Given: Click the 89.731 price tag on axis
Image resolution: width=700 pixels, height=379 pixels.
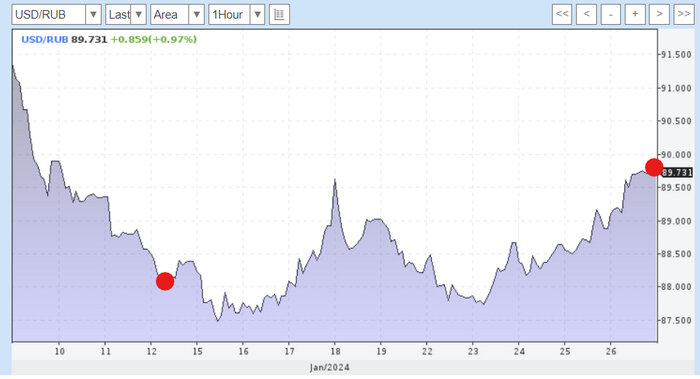Looking at the screenshot, I should click(x=677, y=173).
